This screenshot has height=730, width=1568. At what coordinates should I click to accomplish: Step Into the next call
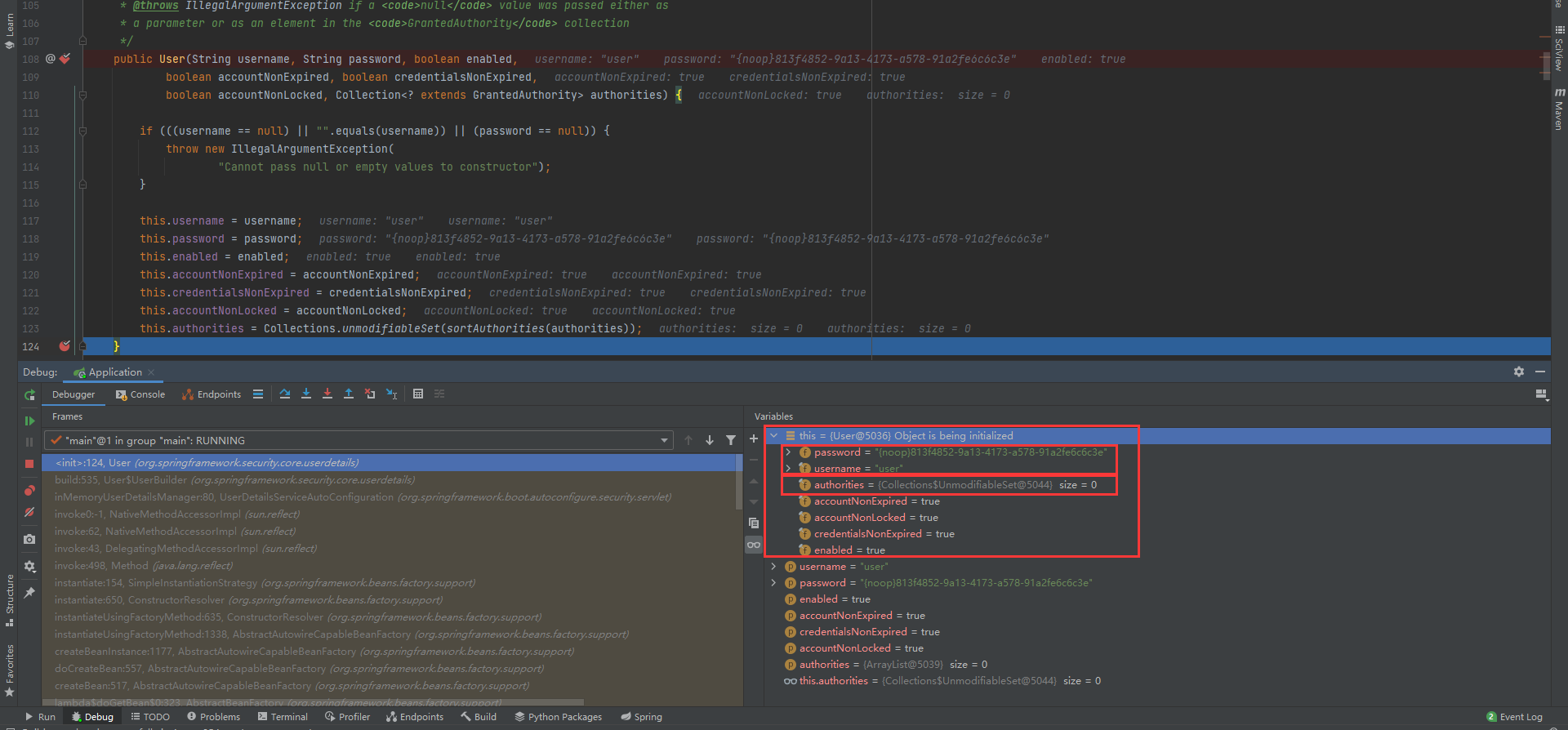(x=306, y=394)
